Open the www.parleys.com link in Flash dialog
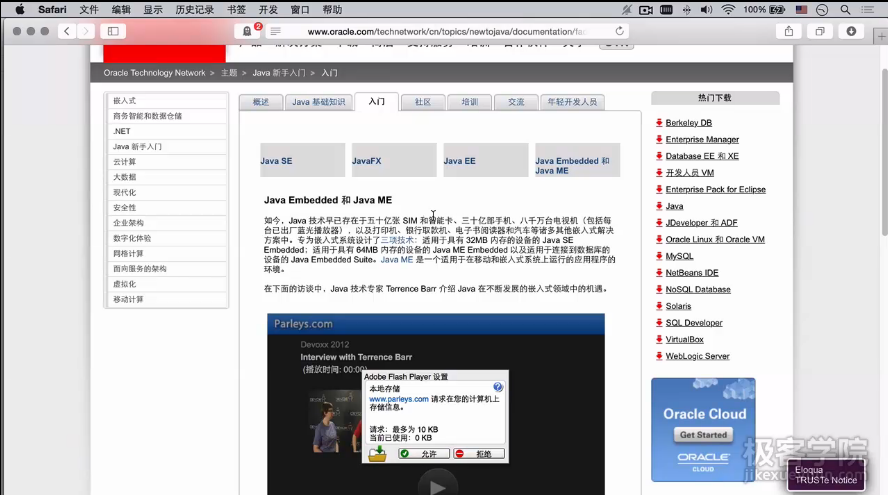888x495 pixels. point(399,399)
